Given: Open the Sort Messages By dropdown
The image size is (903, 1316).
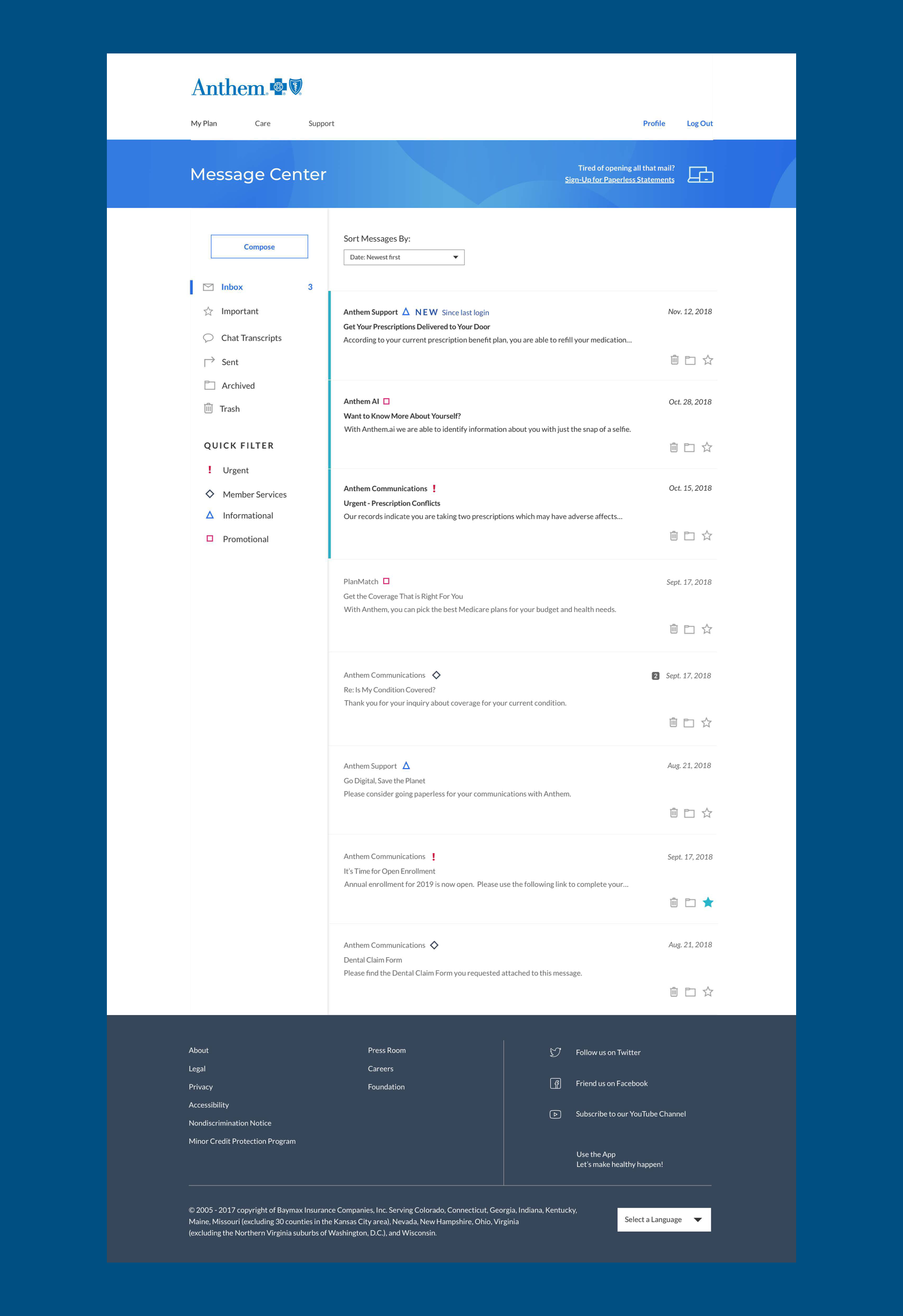Looking at the screenshot, I should click(403, 257).
